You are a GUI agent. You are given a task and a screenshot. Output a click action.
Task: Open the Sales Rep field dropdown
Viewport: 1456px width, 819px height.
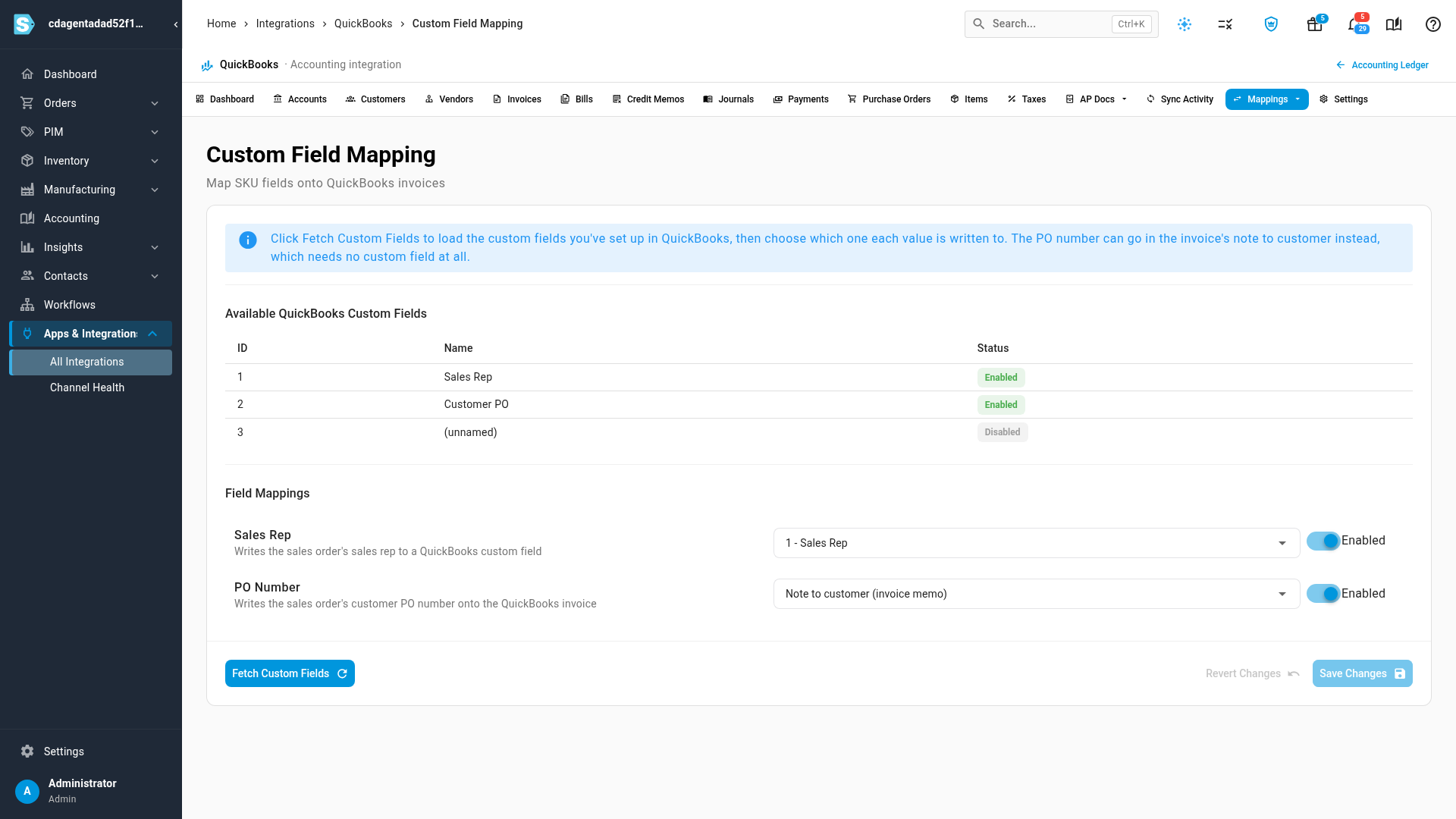click(x=1036, y=543)
